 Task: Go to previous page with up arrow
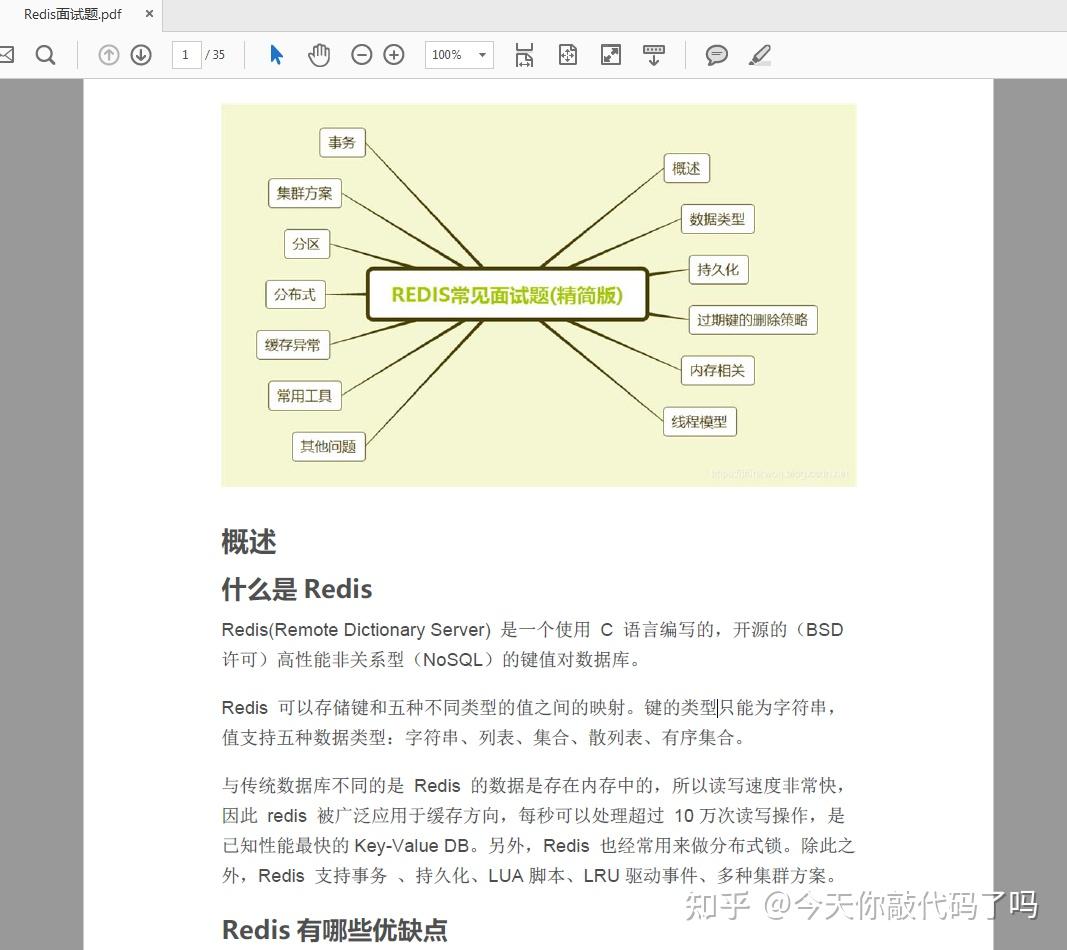point(108,55)
